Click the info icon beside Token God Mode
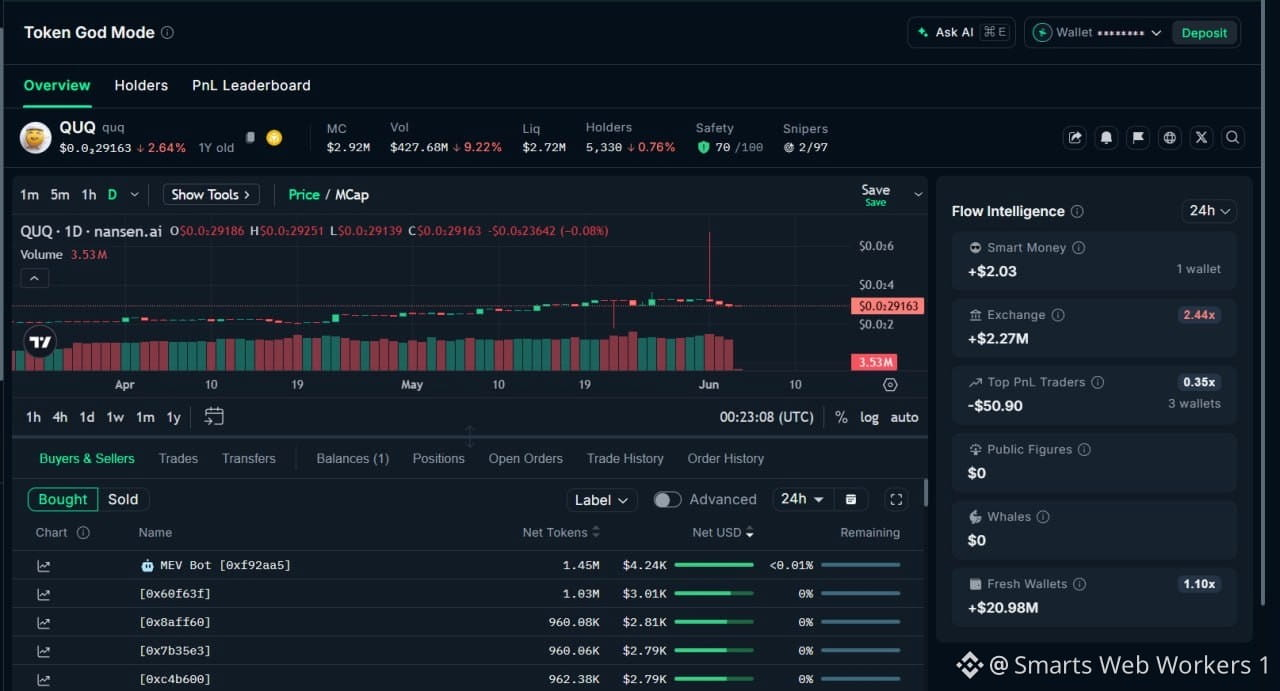The height and width of the screenshot is (691, 1280). click(x=167, y=32)
